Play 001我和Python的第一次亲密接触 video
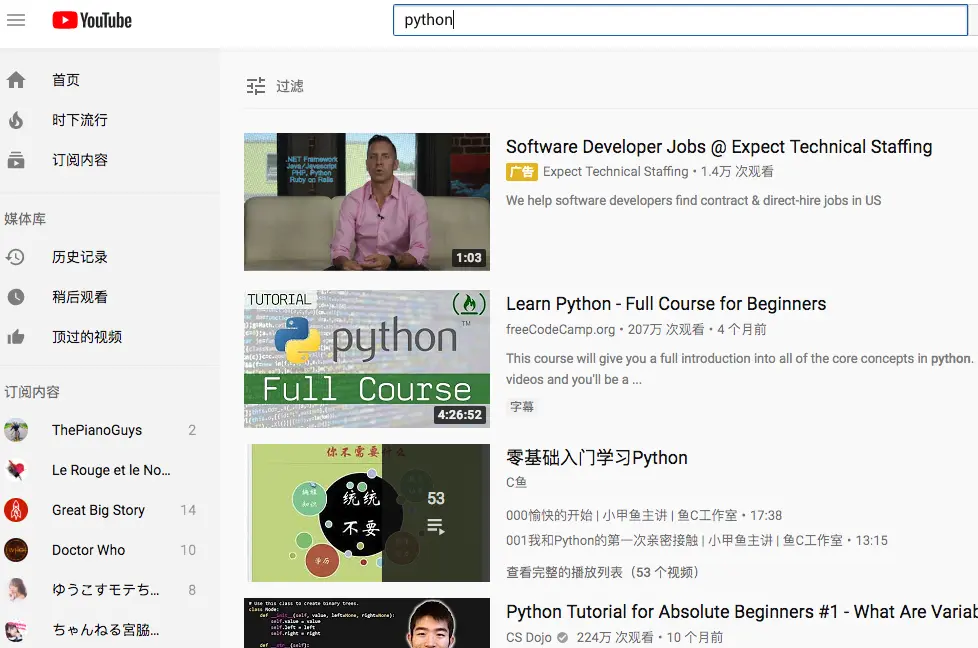Screen dimensions: 978x648 click(697, 540)
